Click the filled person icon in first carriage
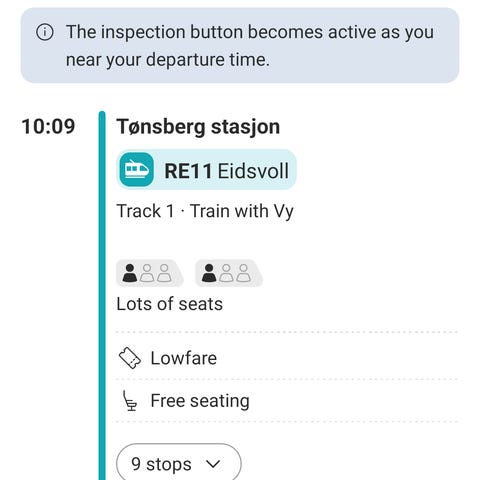Viewport: 480px width, 480px height. 130,273
